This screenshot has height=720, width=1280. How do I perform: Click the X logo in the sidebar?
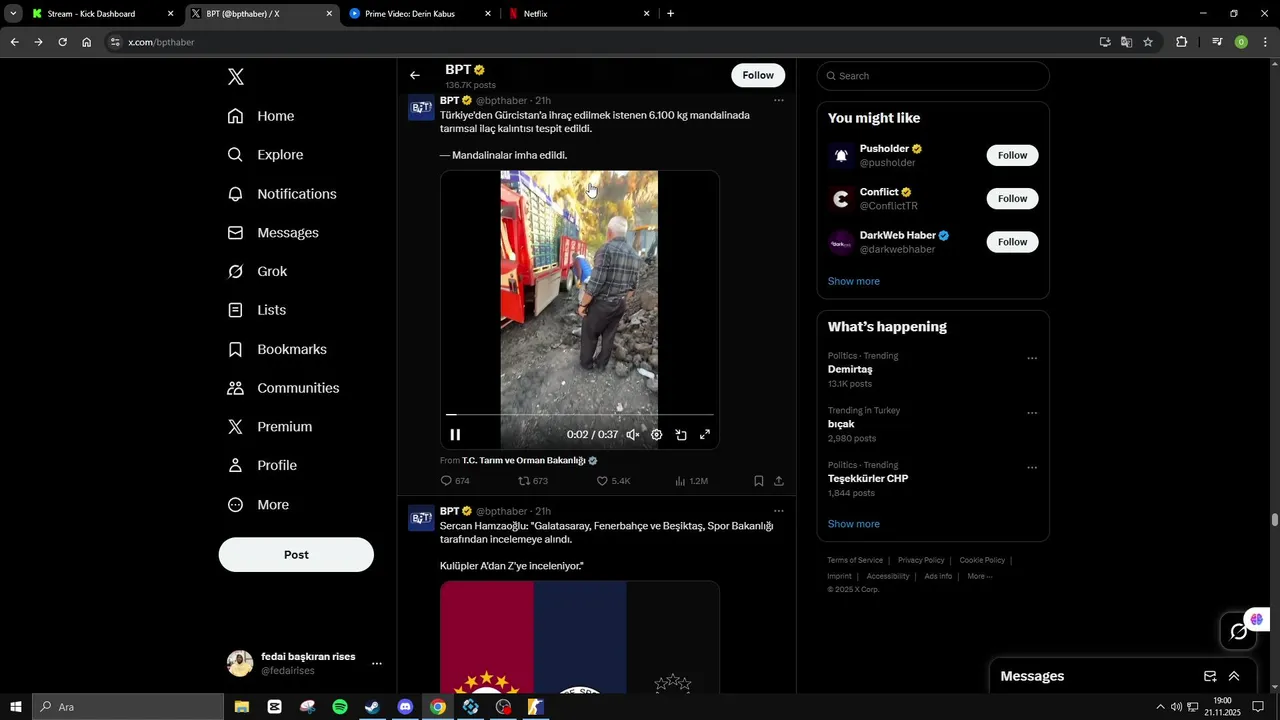[x=236, y=77]
